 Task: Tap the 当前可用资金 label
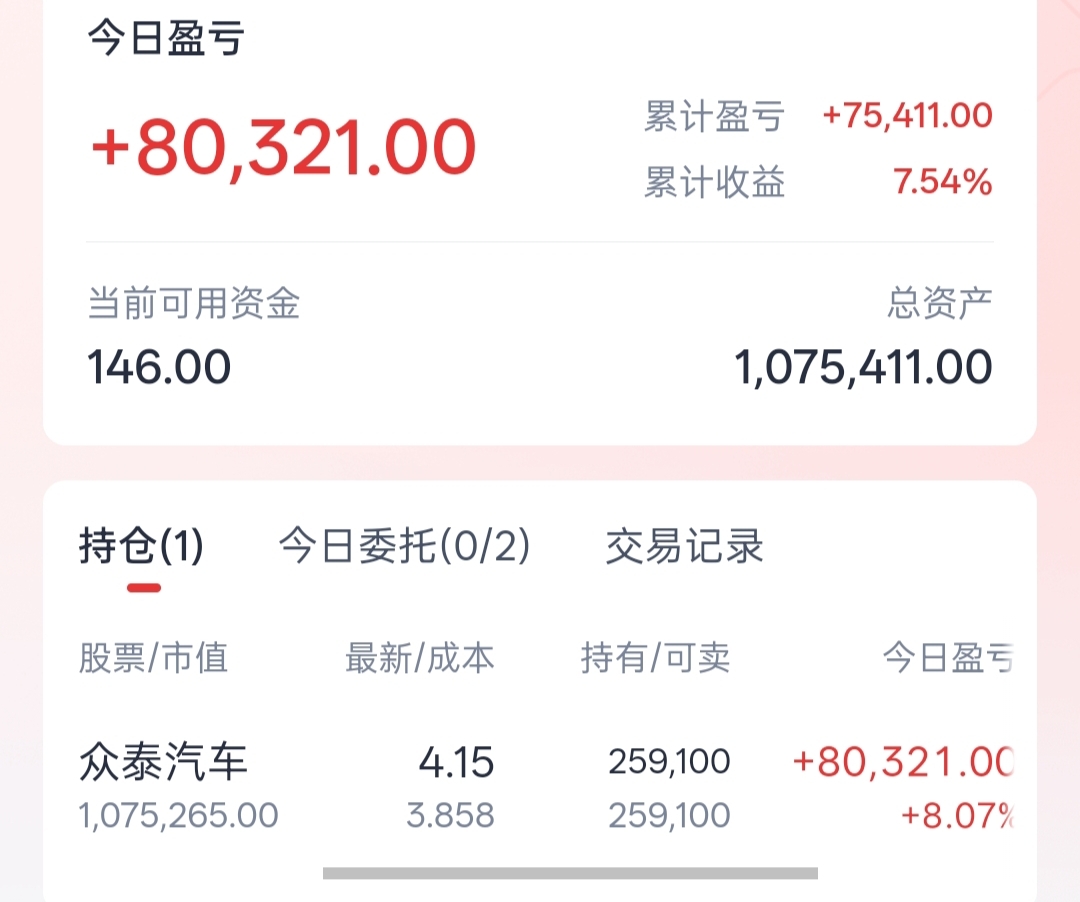(x=193, y=303)
